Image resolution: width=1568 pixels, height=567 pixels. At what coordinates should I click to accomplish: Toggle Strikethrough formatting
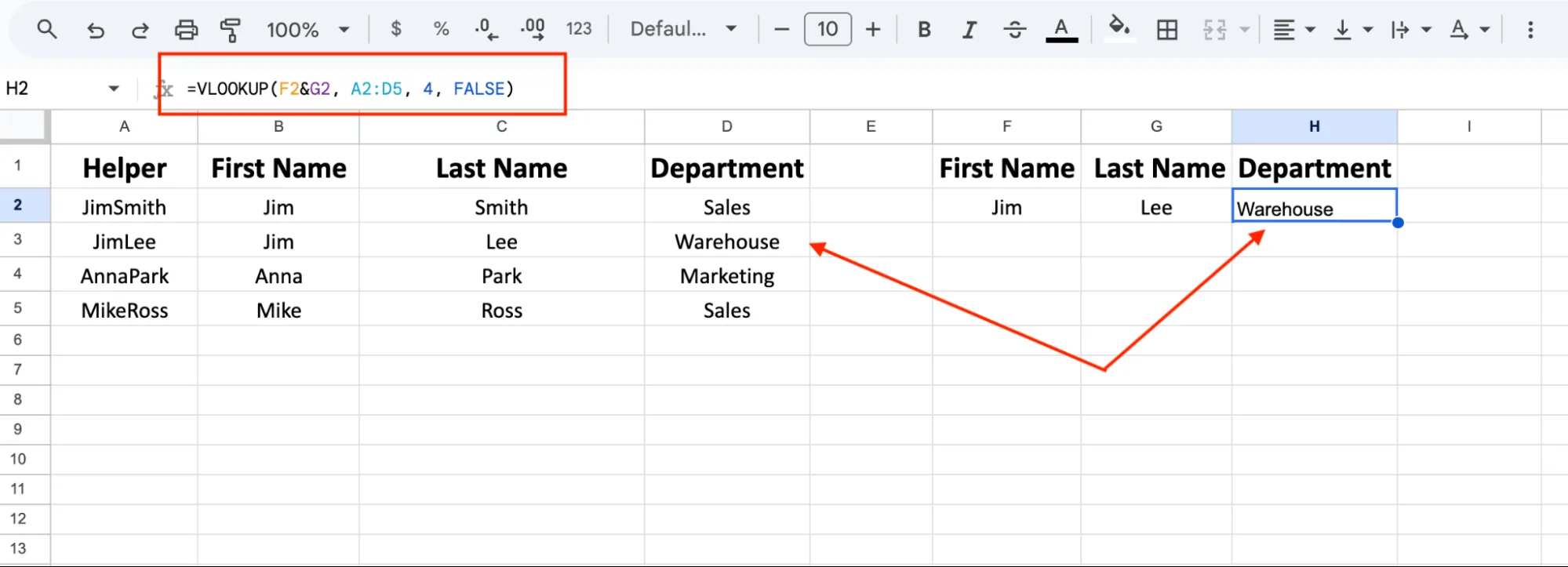tap(1015, 30)
